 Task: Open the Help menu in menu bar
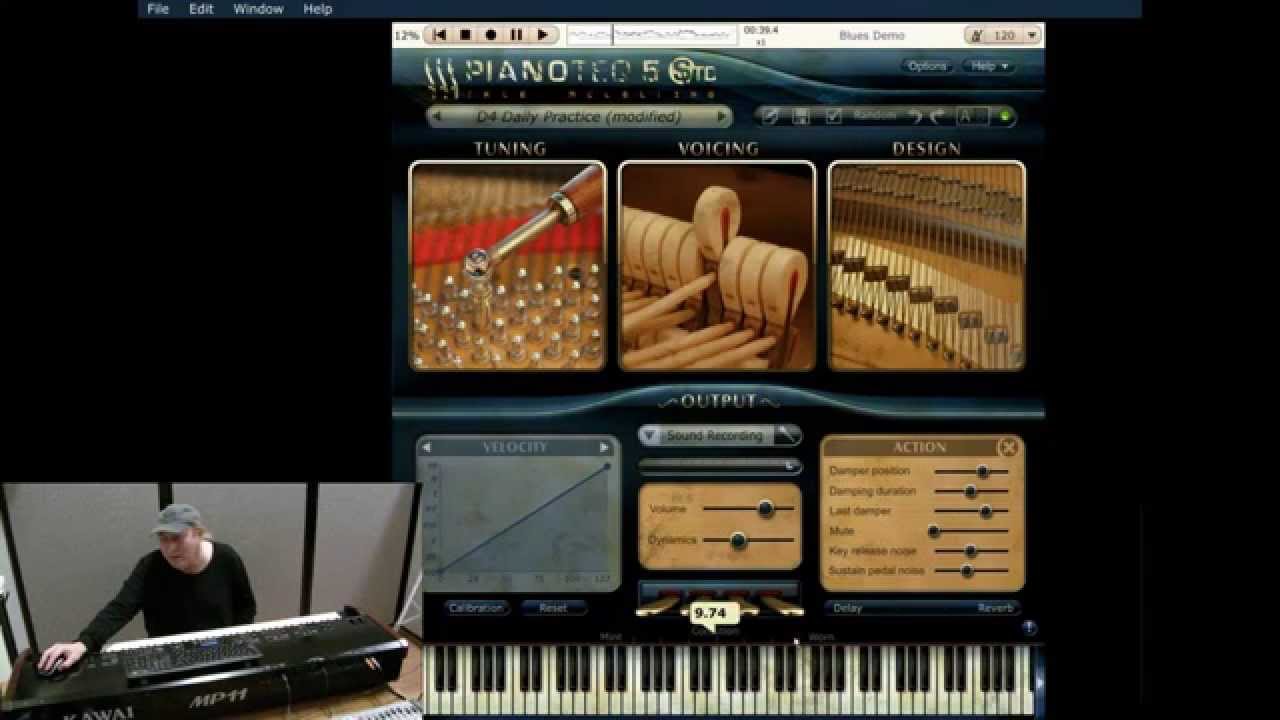[x=317, y=9]
